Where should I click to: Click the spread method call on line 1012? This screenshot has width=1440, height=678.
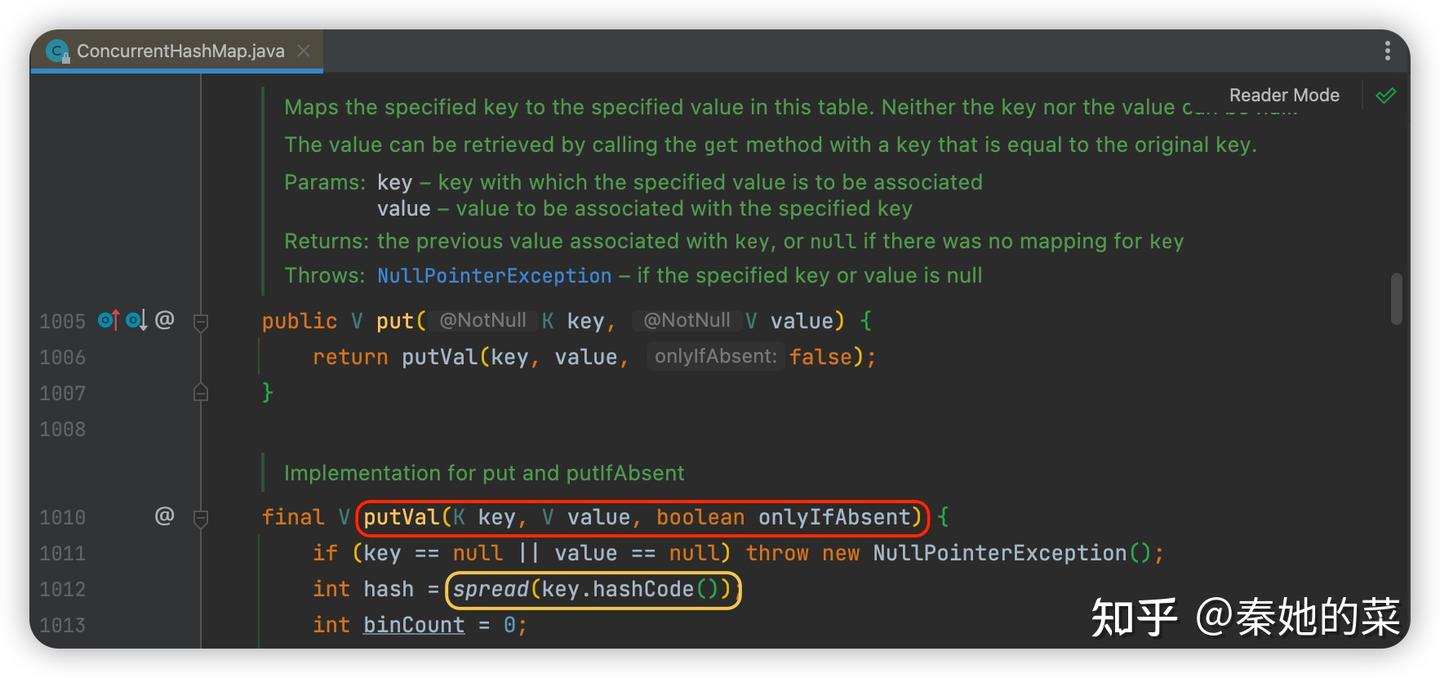pos(490,590)
